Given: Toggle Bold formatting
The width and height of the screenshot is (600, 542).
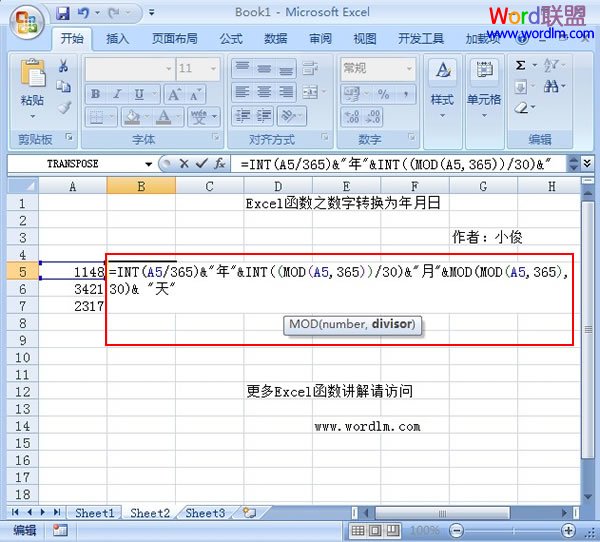Looking at the screenshot, I should [x=96, y=94].
